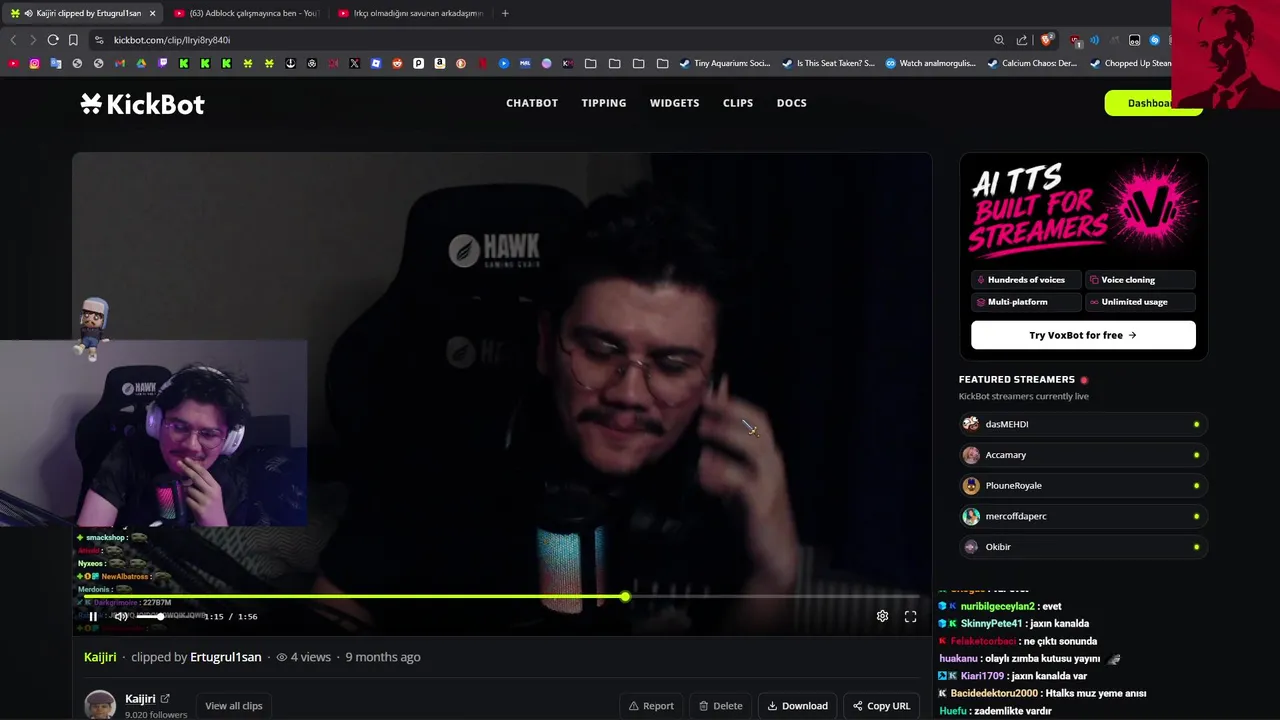Open the Calcium Chaos bookmark

[1033, 63]
